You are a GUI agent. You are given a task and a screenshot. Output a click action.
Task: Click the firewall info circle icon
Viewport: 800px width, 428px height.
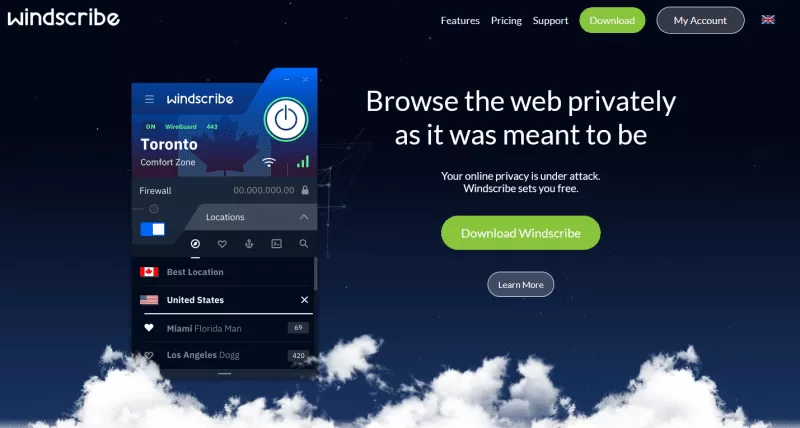(x=154, y=209)
